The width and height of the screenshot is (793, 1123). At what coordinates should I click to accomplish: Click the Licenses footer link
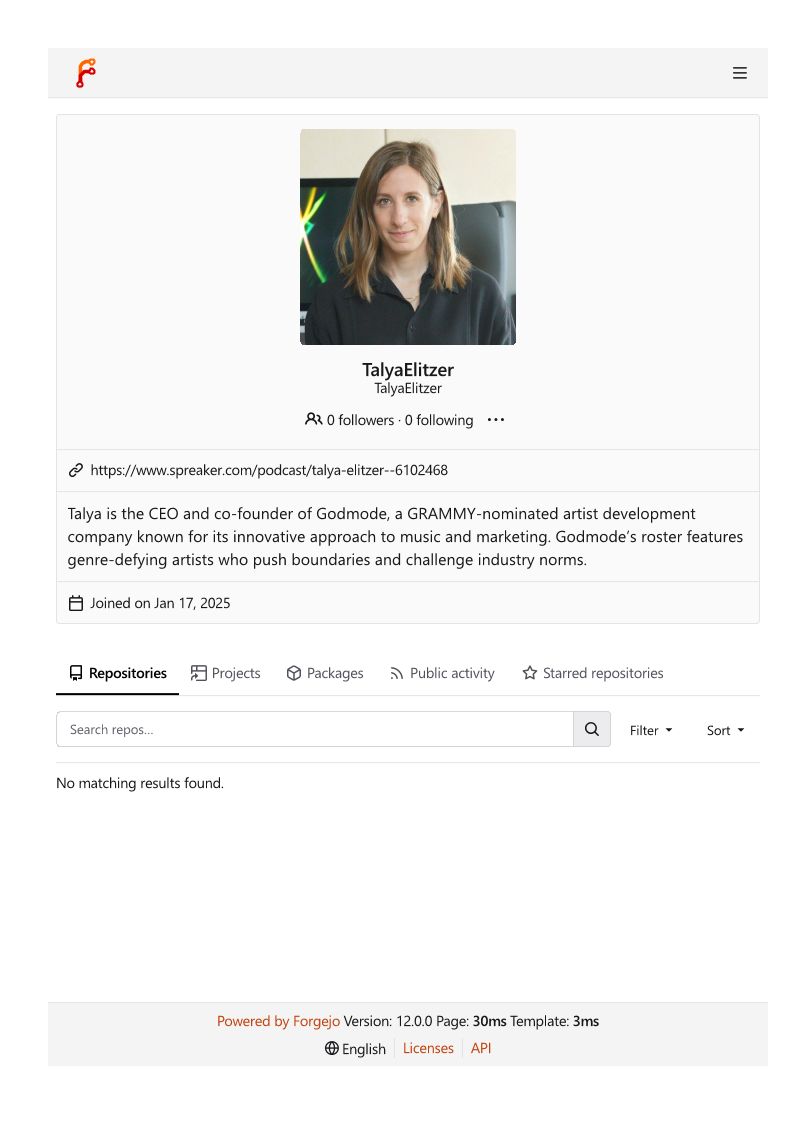[428, 1048]
